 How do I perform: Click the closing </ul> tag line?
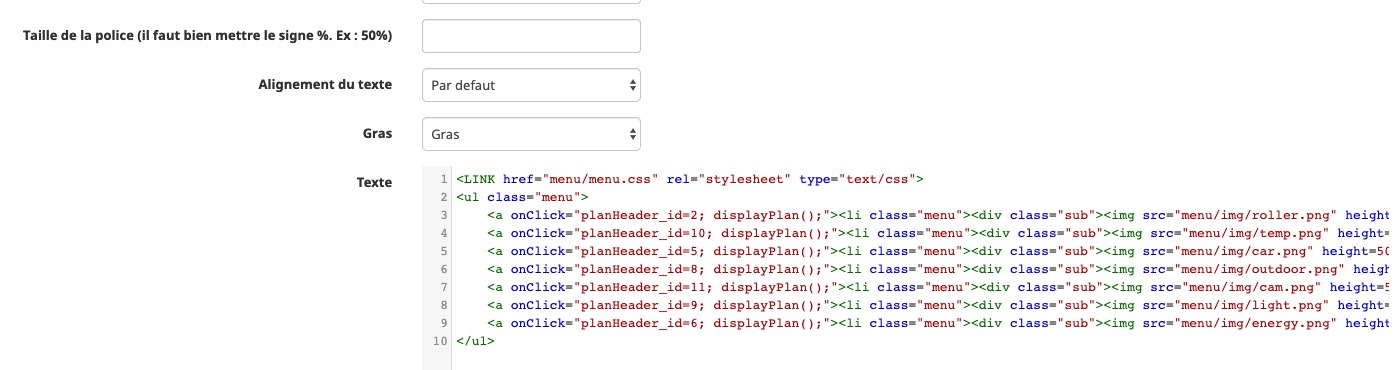click(x=475, y=341)
